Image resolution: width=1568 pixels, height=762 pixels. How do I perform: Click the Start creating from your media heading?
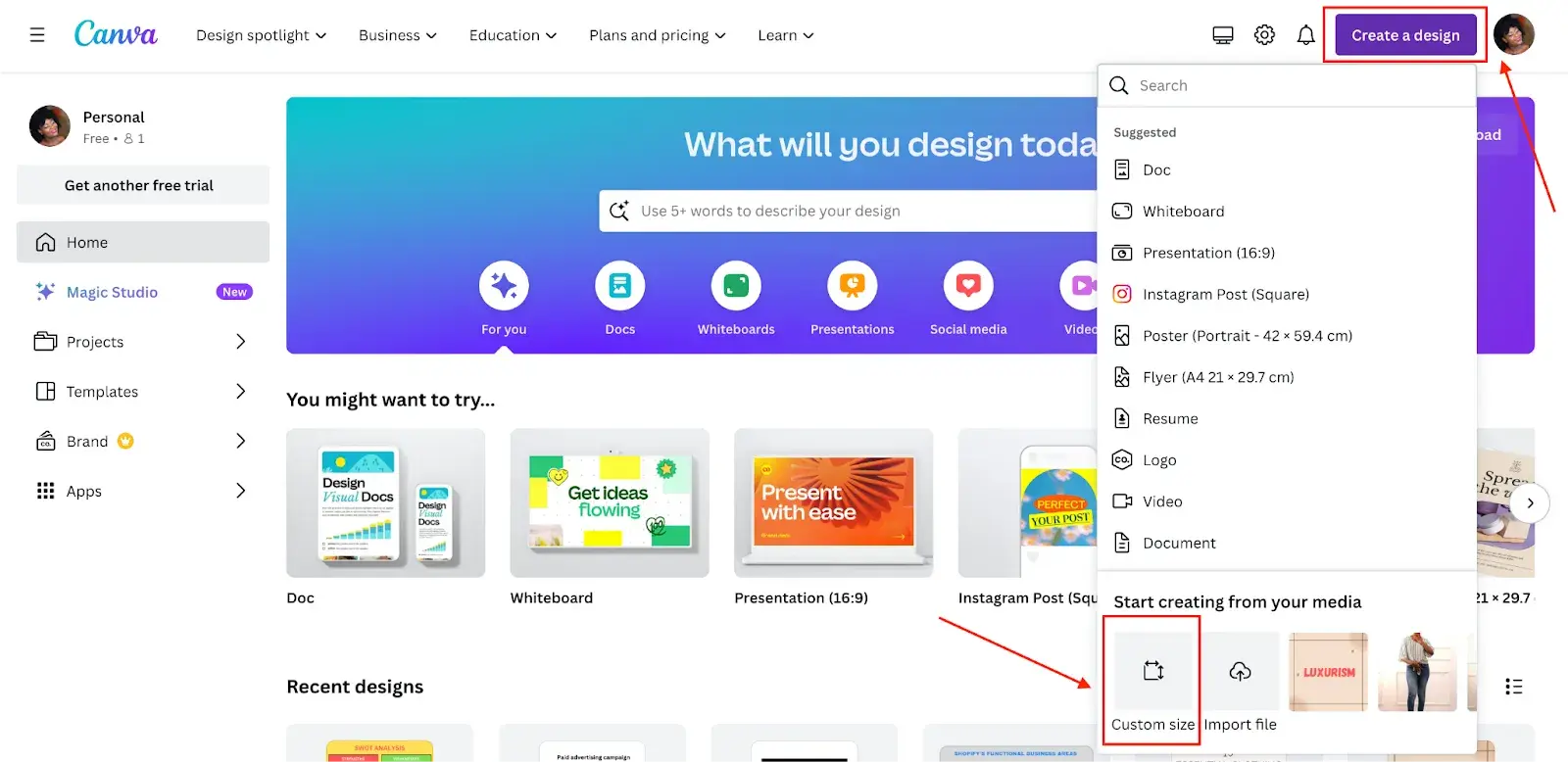1237,601
